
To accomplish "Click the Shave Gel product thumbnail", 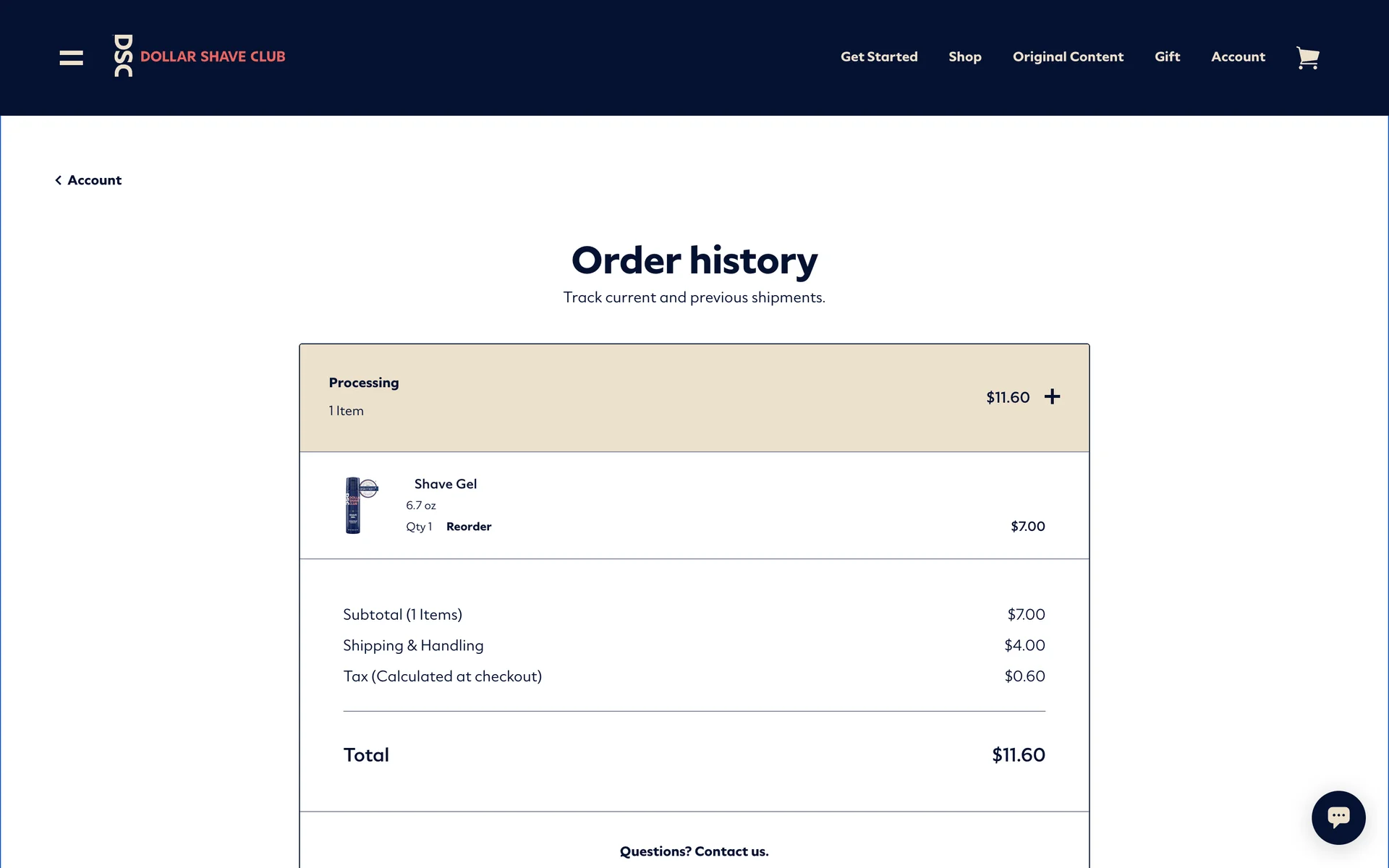I will (x=360, y=505).
